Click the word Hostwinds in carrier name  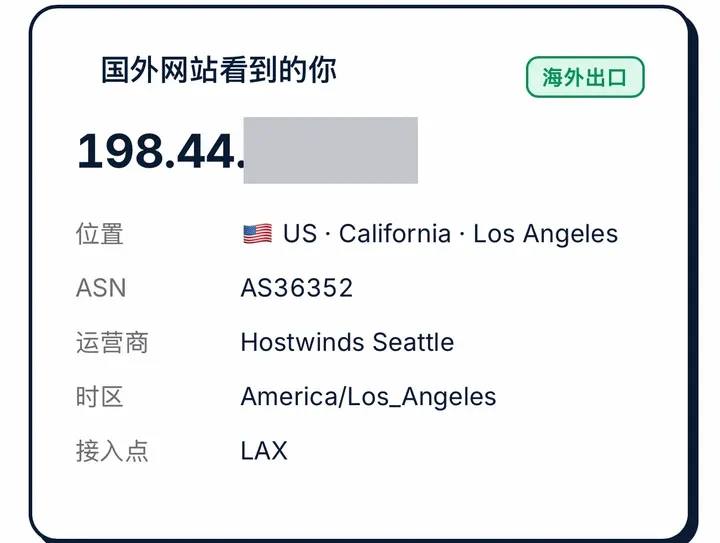pos(303,342)
